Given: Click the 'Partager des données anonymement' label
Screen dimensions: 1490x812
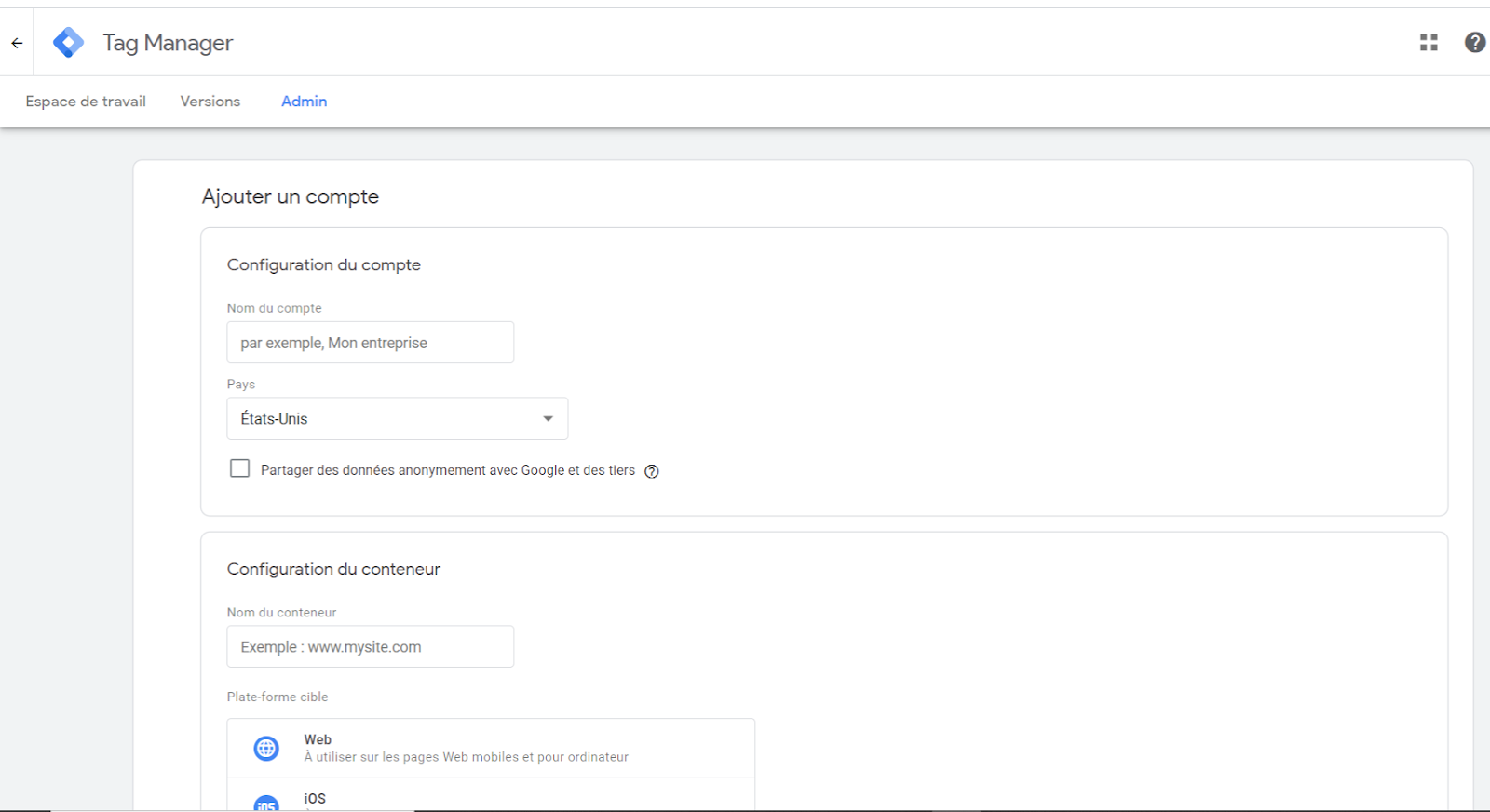Looking at the screenshot, I should point(447,470).
